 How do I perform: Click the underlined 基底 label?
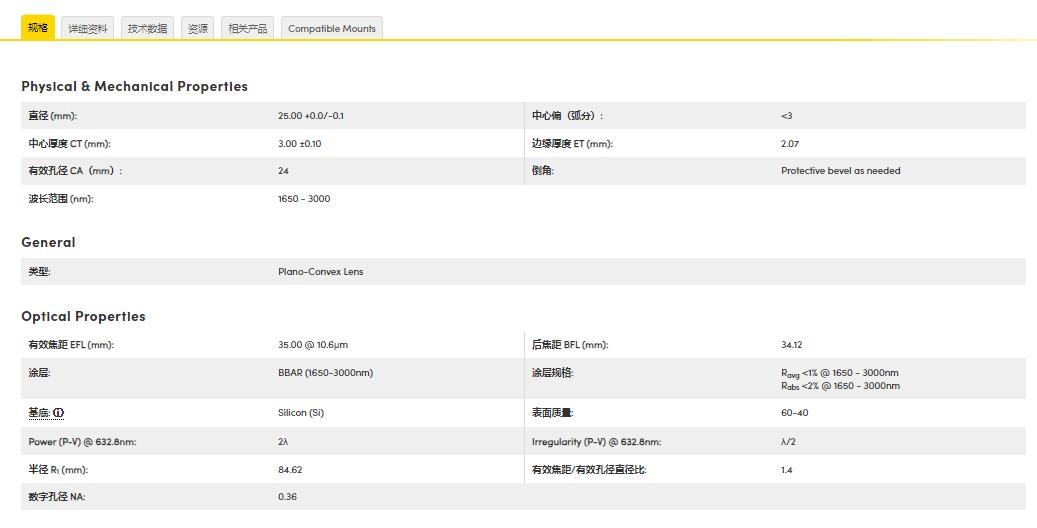(x=39, y=413)
